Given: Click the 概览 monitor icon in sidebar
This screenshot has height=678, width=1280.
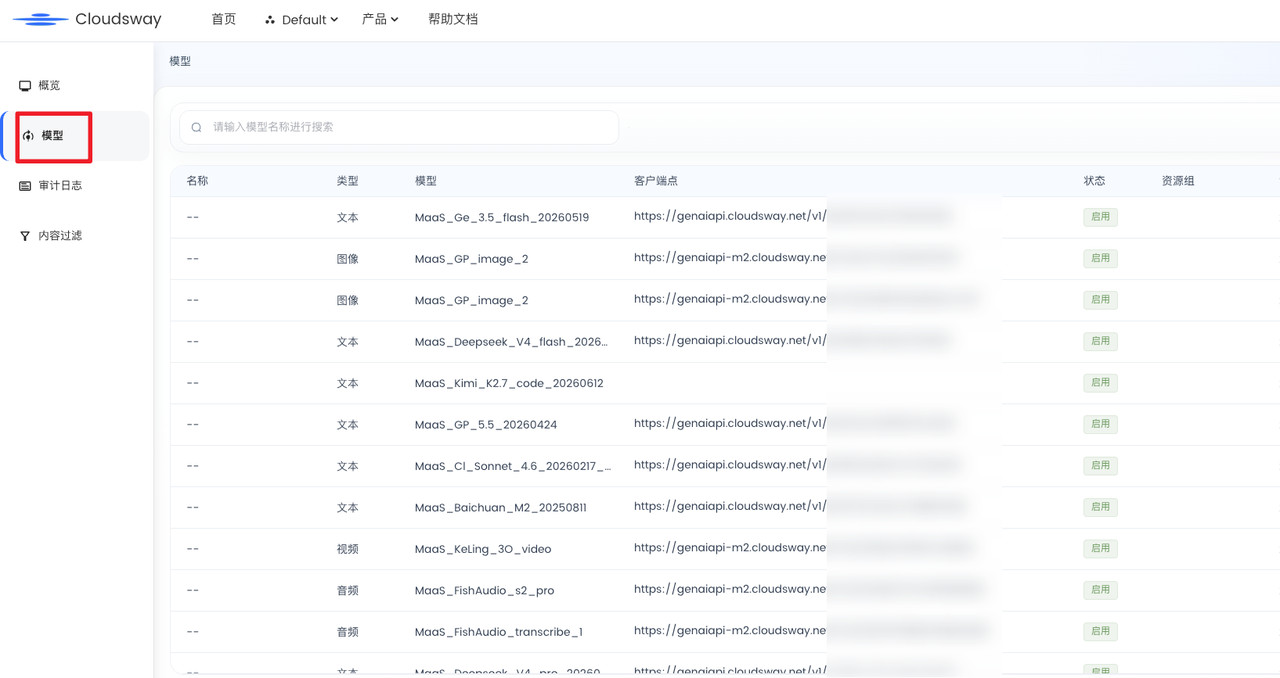Looking at the screenshot, I should (x=25, y=86).
